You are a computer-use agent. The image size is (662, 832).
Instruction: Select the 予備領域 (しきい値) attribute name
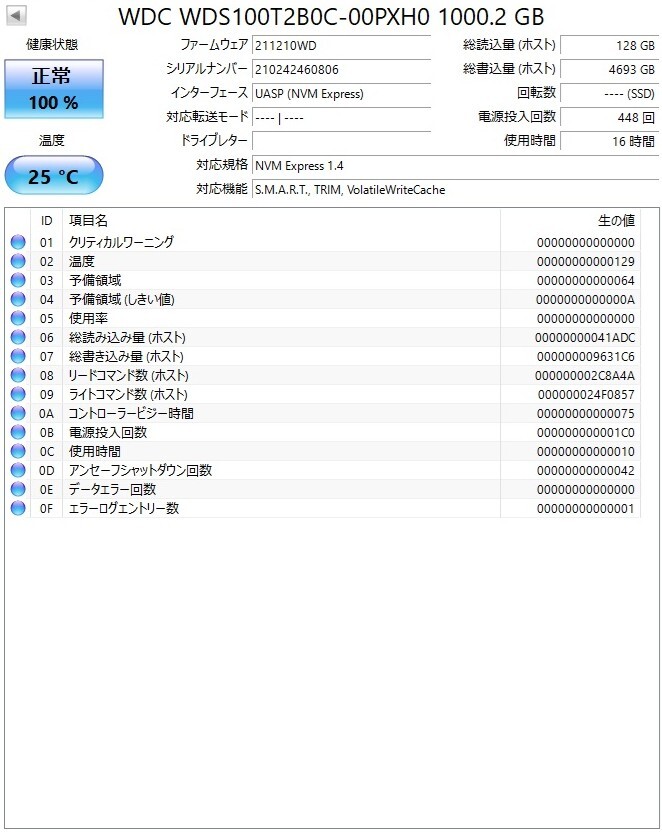[121, 299]
